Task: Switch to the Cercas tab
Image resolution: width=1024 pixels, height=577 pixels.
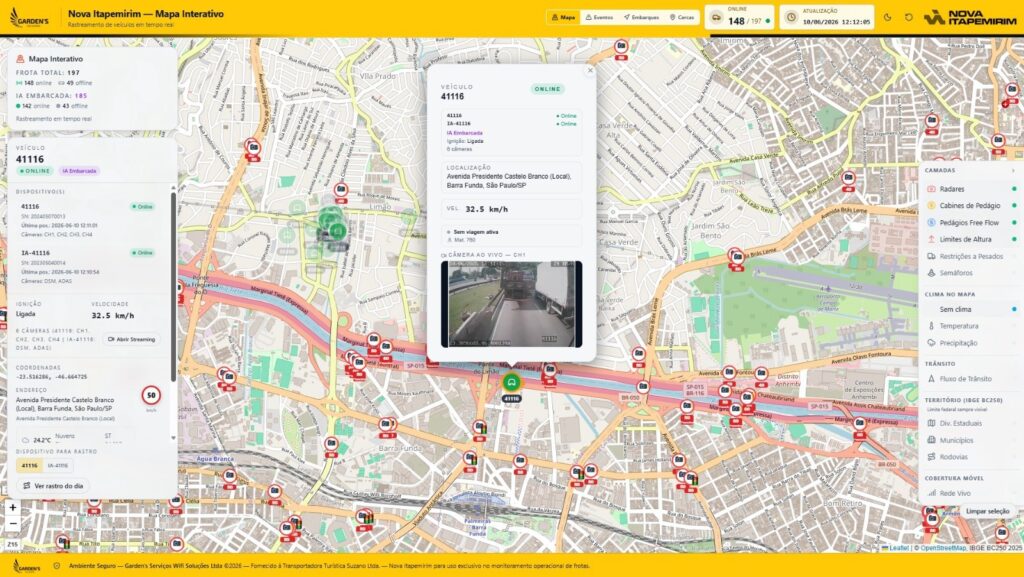Action: (682, 18)
